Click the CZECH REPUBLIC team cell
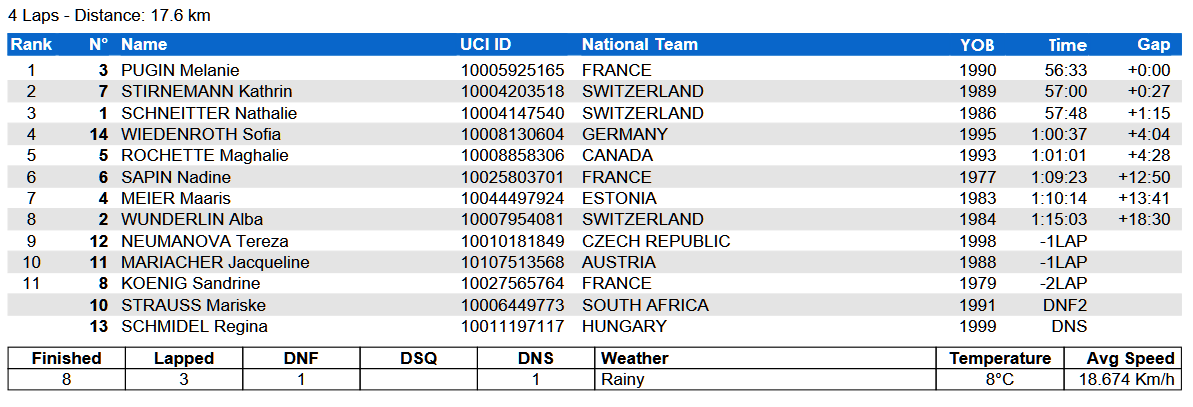The height and width of the screenshot is (407, 1193). [x=656, y=241]
